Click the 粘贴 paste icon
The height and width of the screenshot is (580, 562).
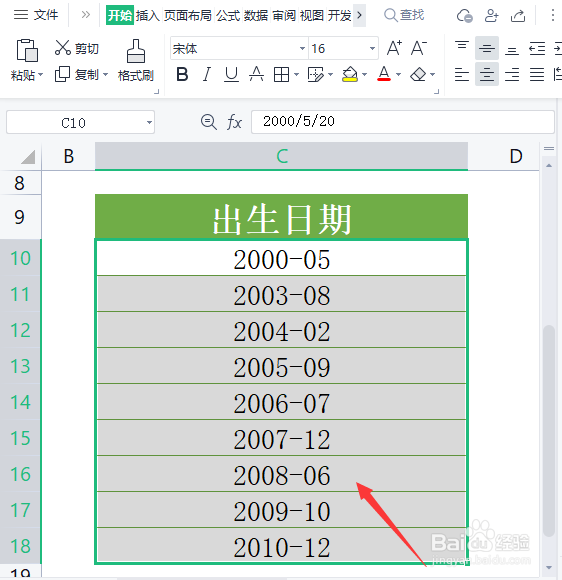[27, 50]
